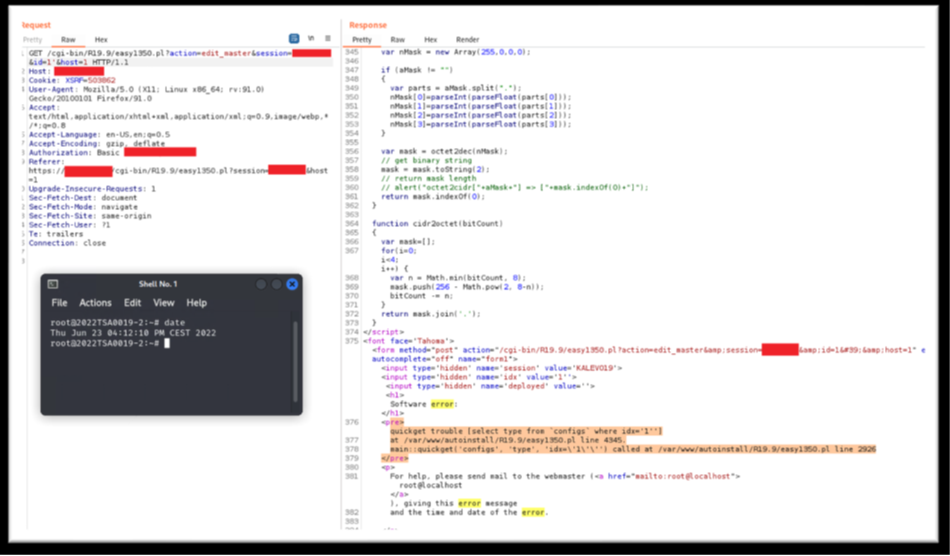Viewport: 950px width, 556px height.
Task: Maximize the Shell No. 1 window
Action: tap(276, 284)
